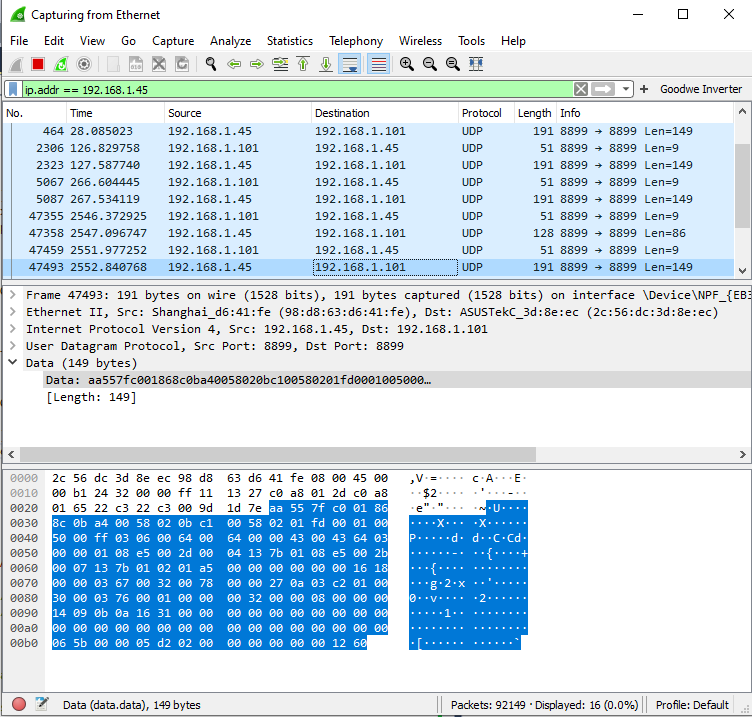
Task: Open the Analyze menu
Action: (230, 41)
